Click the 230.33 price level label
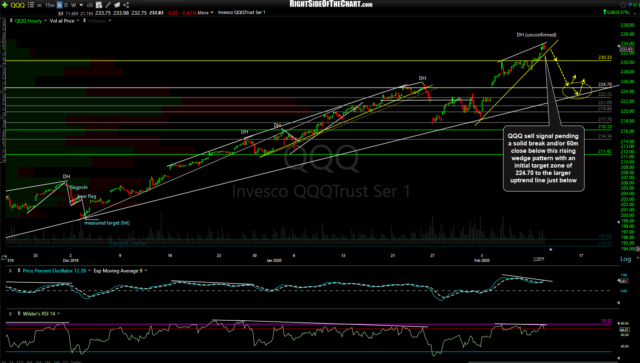Viewport: 640px width, 363px height. point(605,58)
